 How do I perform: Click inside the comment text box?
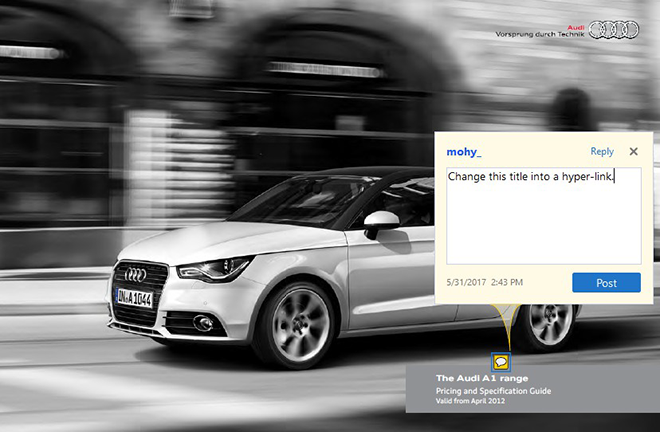point(543,220)
